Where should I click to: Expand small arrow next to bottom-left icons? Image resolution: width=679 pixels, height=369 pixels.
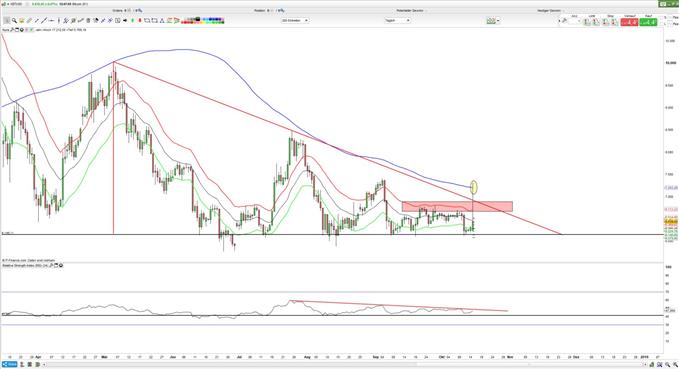[44, 365]
